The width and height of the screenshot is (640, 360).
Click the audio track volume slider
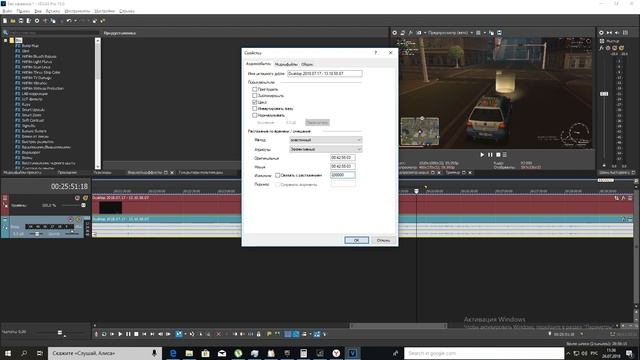point(37,234)
